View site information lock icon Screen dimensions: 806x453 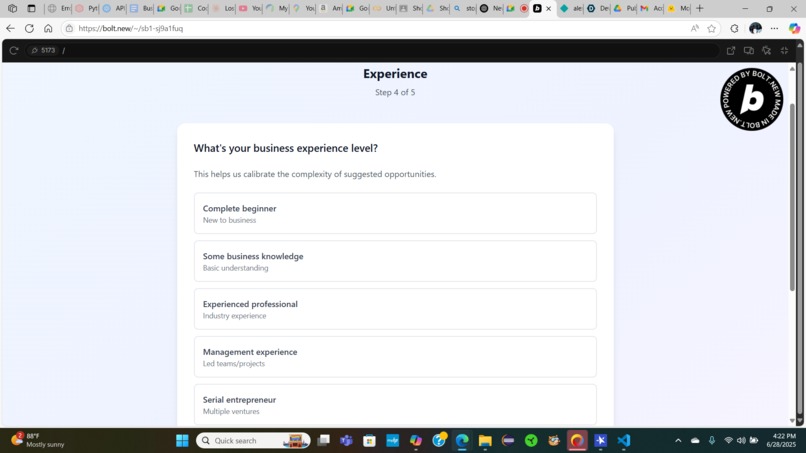[x=69, y=28]
